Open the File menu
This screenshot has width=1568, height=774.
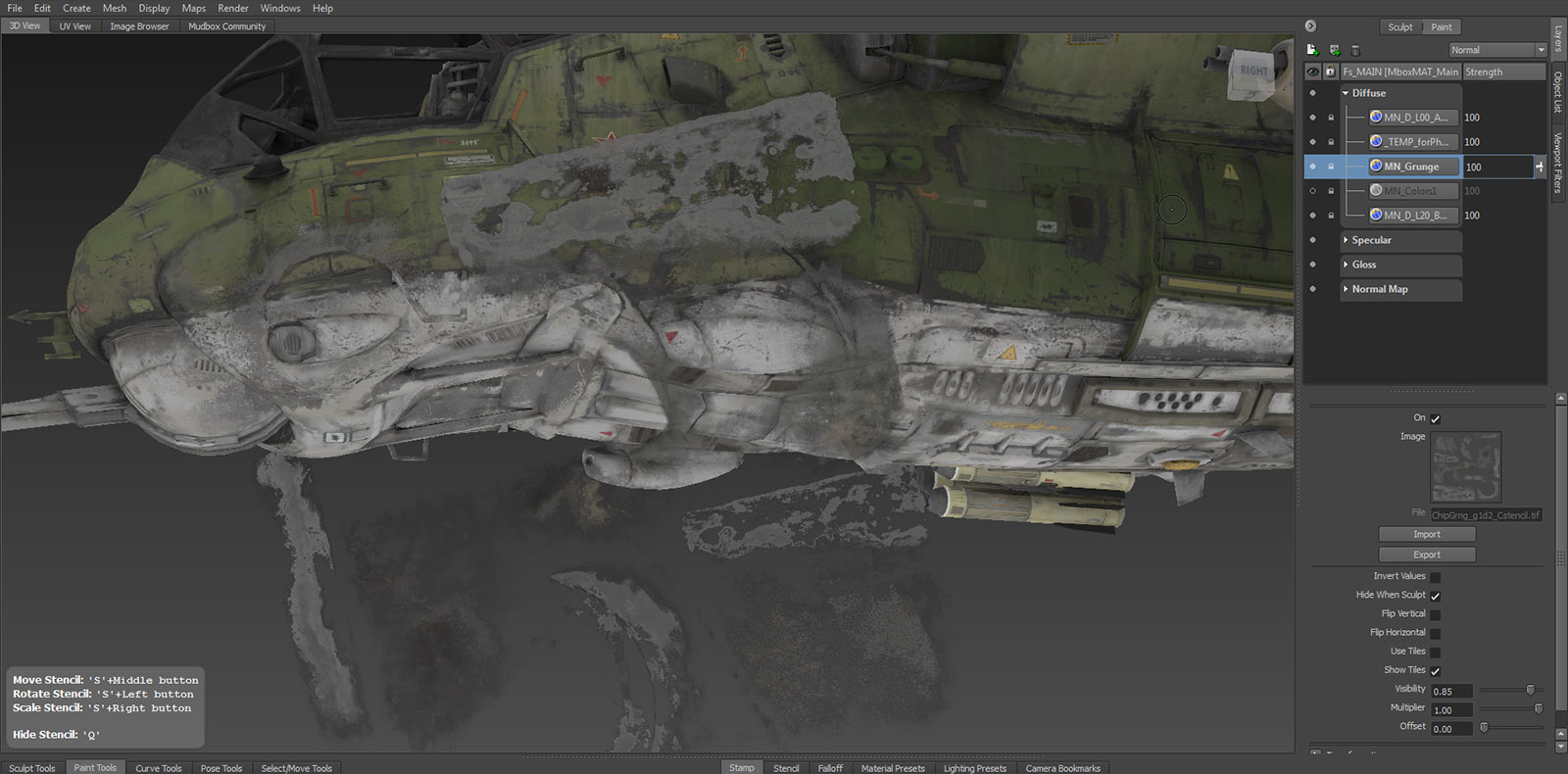15,8
